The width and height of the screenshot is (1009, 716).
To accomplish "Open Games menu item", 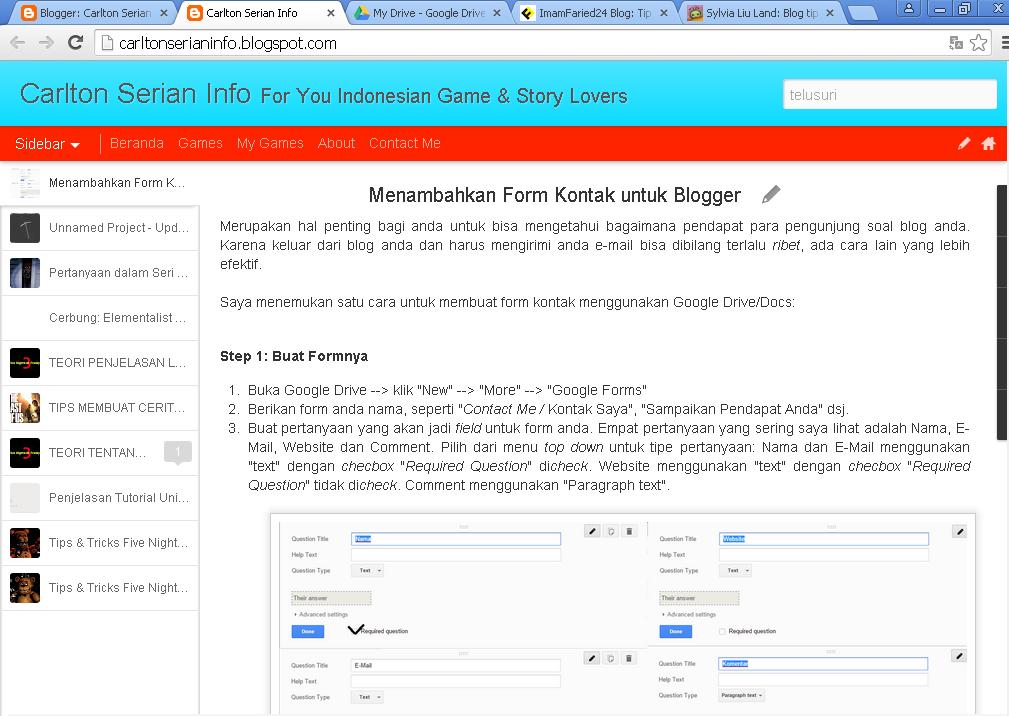I will (x=200, y=143).
